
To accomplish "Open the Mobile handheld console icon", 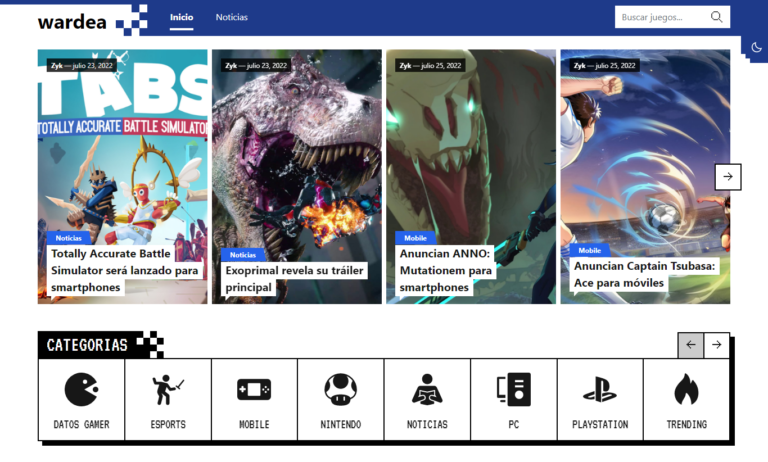I will 254,389.
